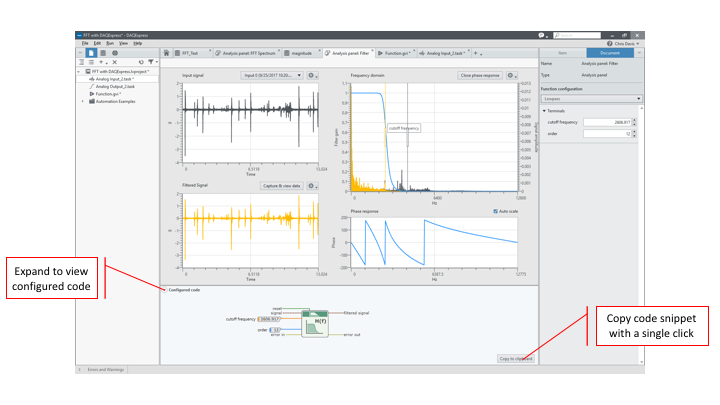This screenshot has height=405, width=720.
Task: Click the refresh icon in project panel
Action: (x=139, y=62)
